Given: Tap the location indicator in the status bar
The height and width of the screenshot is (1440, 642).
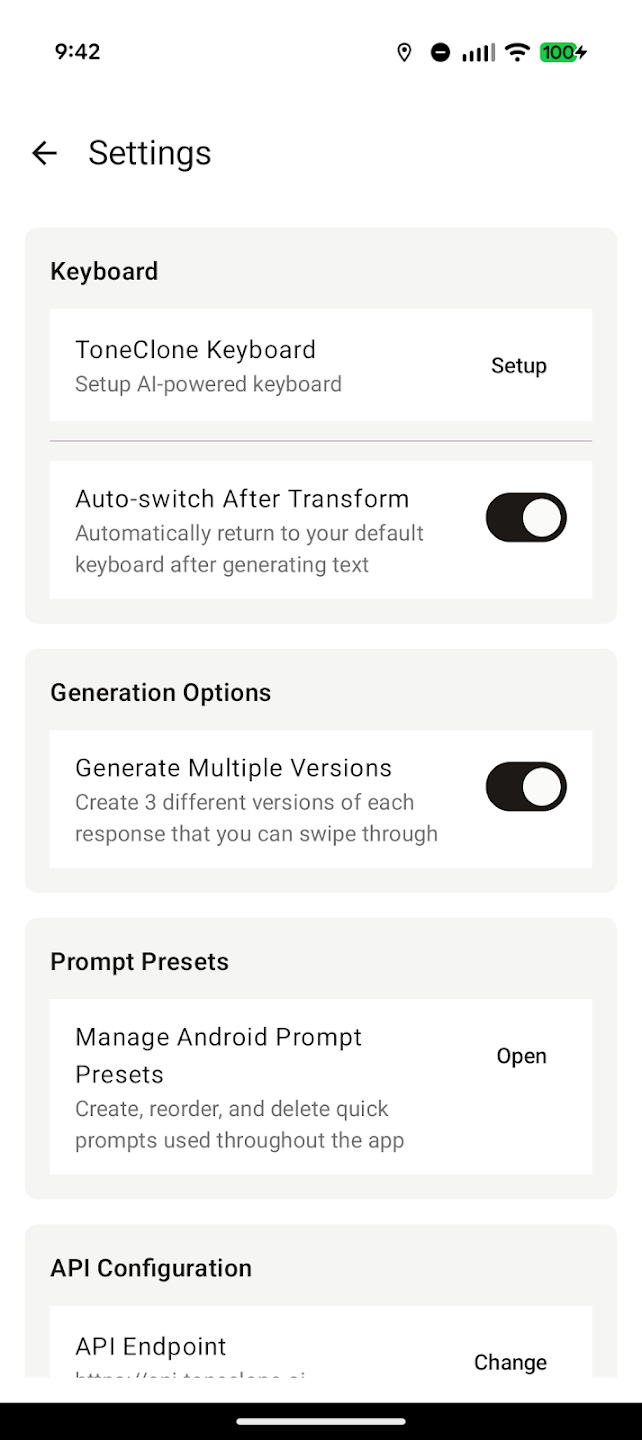Looking at the screenshot, I should tap(404, 52).
